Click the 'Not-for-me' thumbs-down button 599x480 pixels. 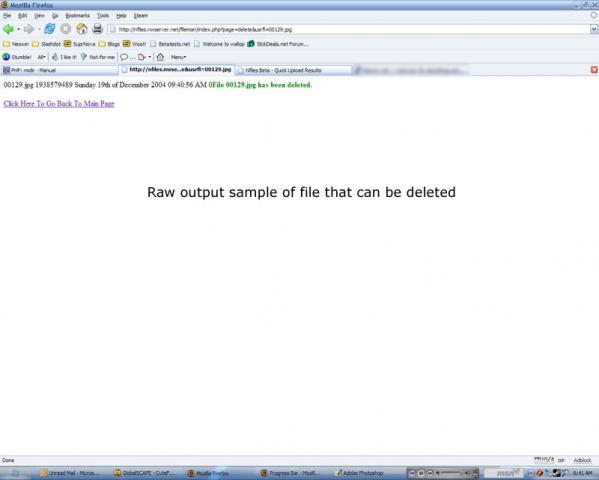click(x=98, y=57)
